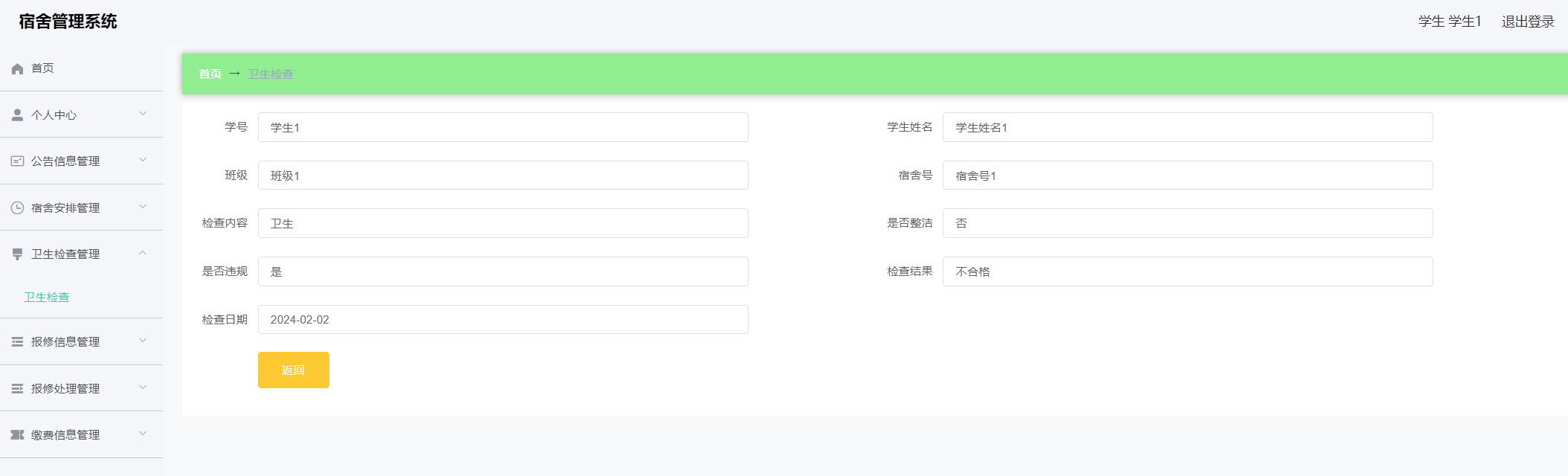Open the 报修处理管理 menu label
1568x476 pixels.
click(x=65, y=389)
